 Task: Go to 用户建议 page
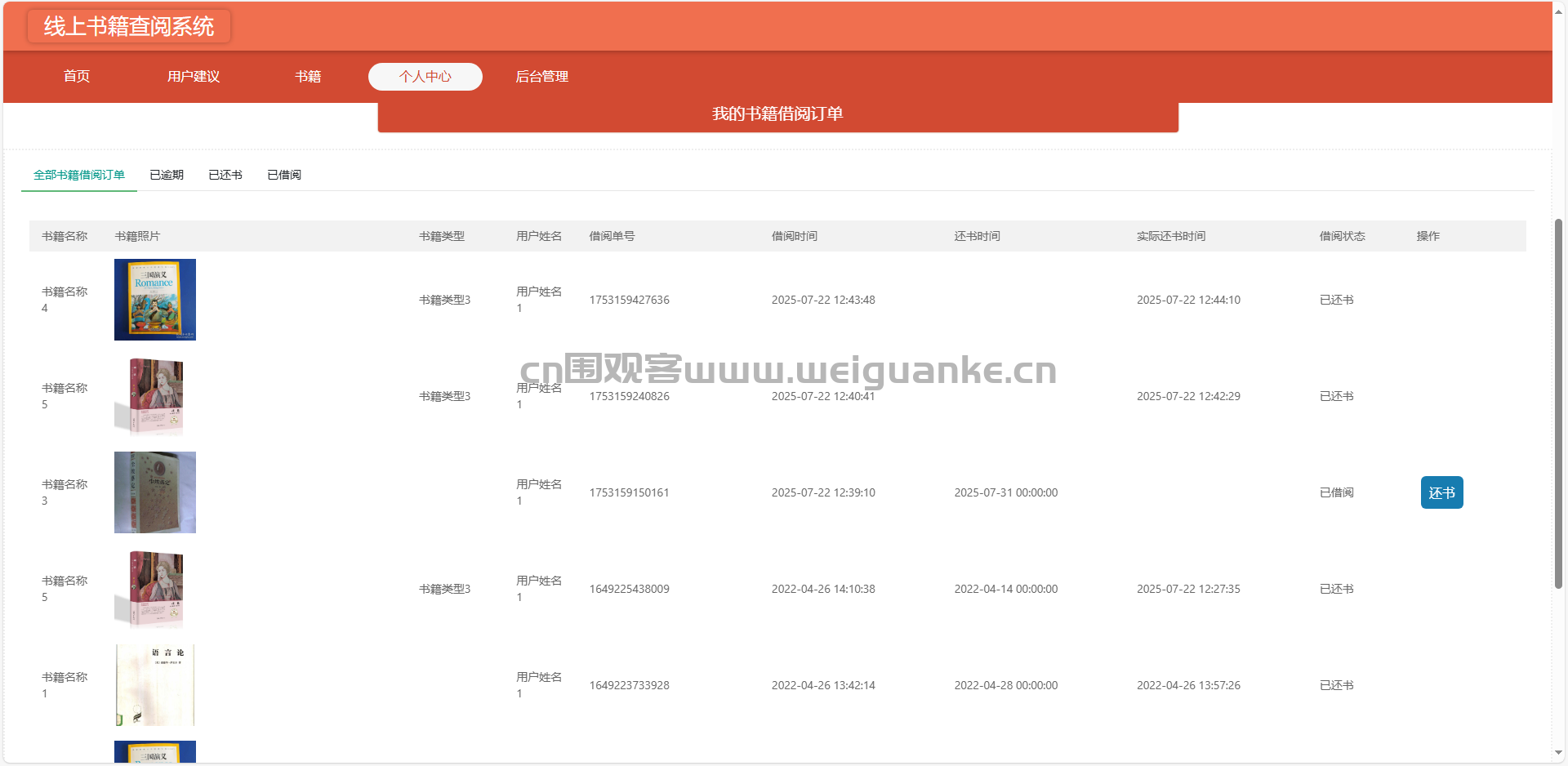click(194, 77)
